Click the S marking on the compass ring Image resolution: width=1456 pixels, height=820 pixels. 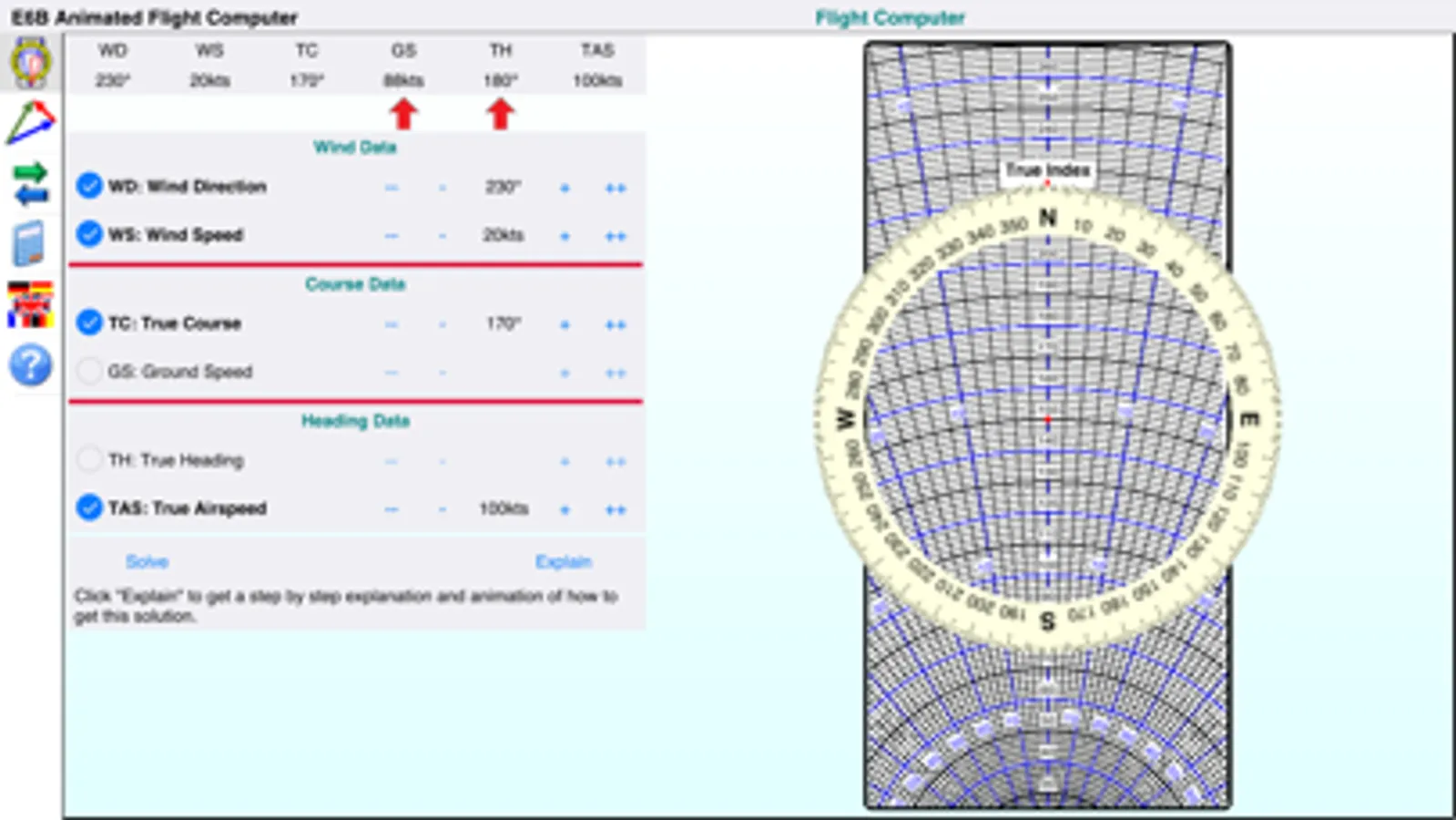pos(1047,620)
